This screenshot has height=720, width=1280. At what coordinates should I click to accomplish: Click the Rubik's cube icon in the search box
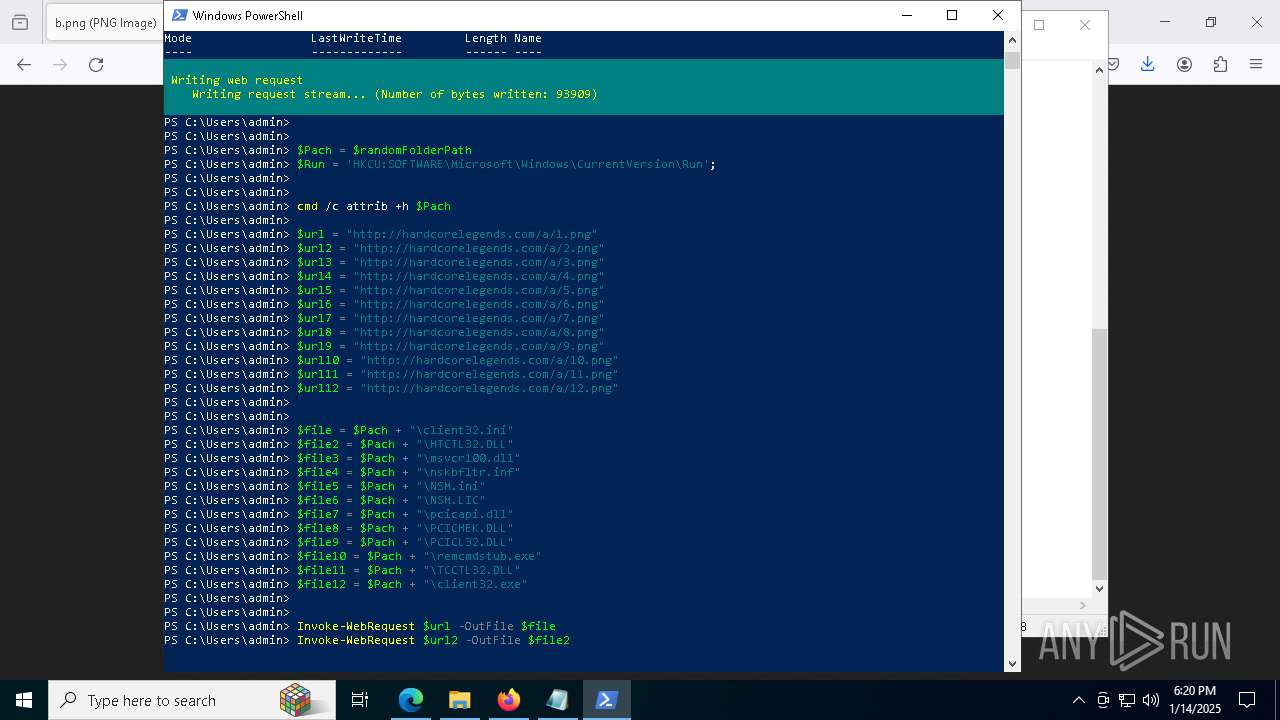click(295, 700)
